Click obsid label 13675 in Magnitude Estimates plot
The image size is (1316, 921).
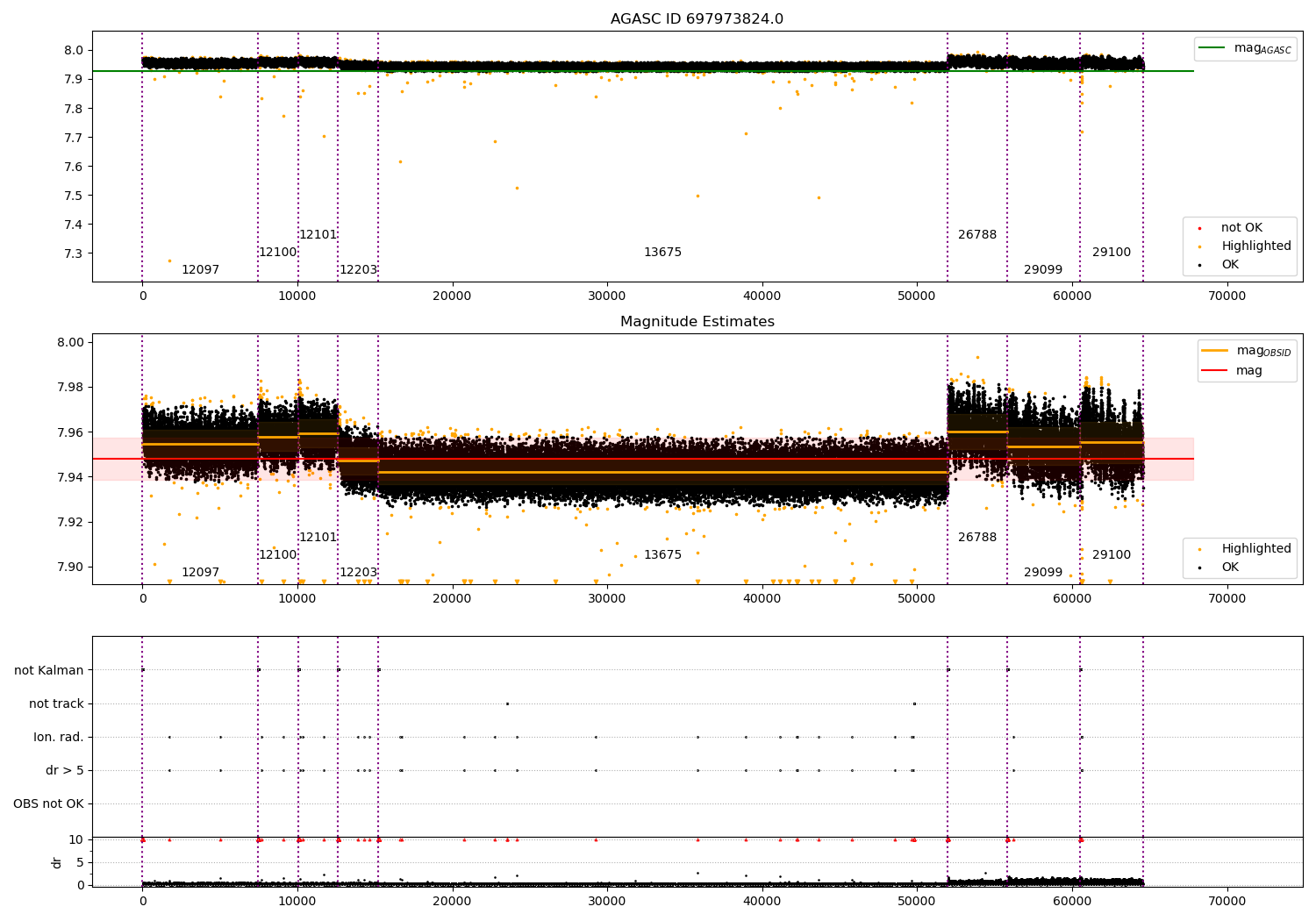(662, 555)
